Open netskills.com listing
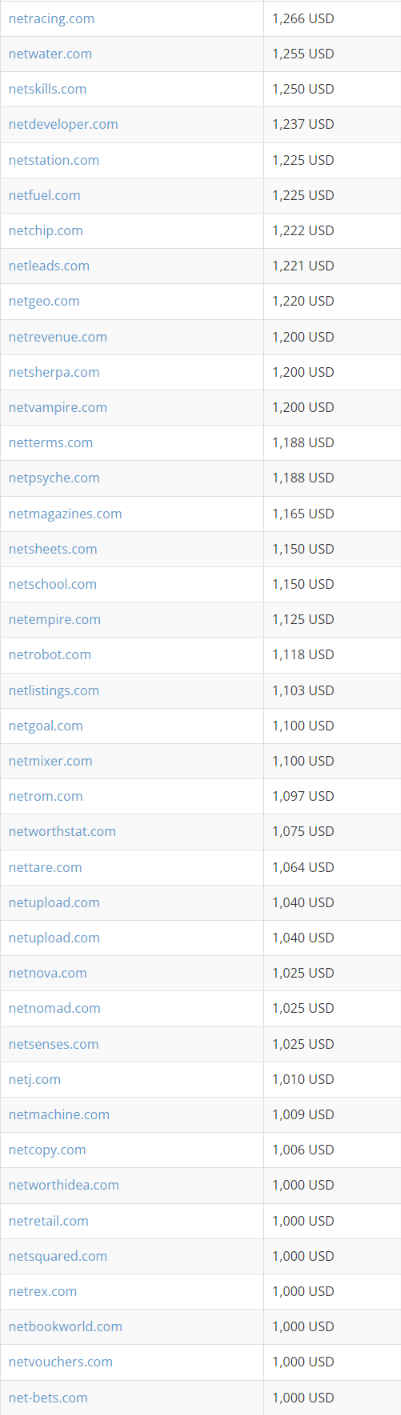The height and width of the screenshot is (1415, 401). point(47,89)
